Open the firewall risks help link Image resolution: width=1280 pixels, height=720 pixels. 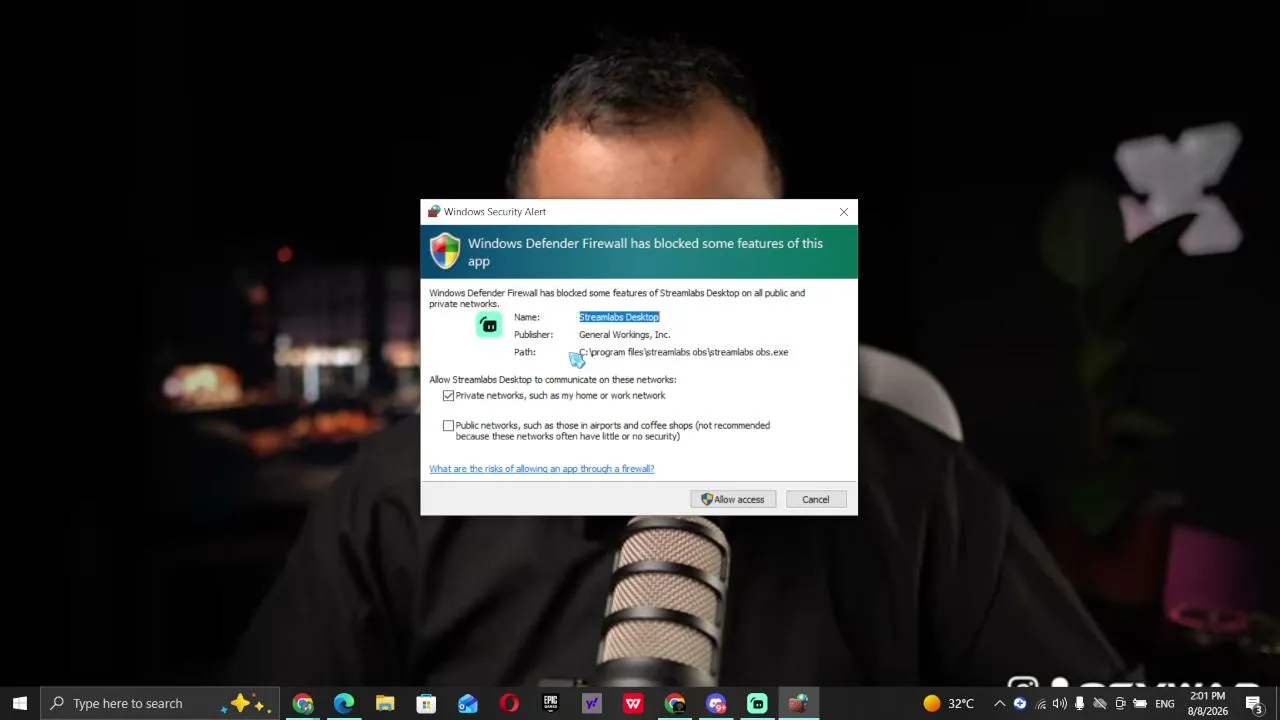click(x=541, y=469)
